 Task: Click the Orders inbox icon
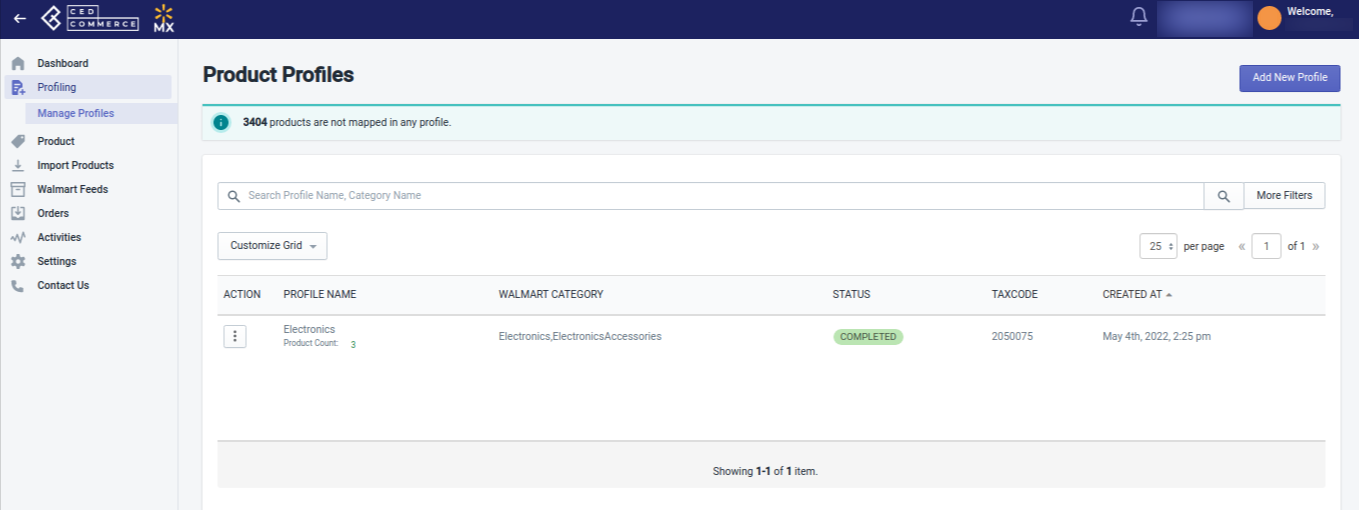coord(18,213)
